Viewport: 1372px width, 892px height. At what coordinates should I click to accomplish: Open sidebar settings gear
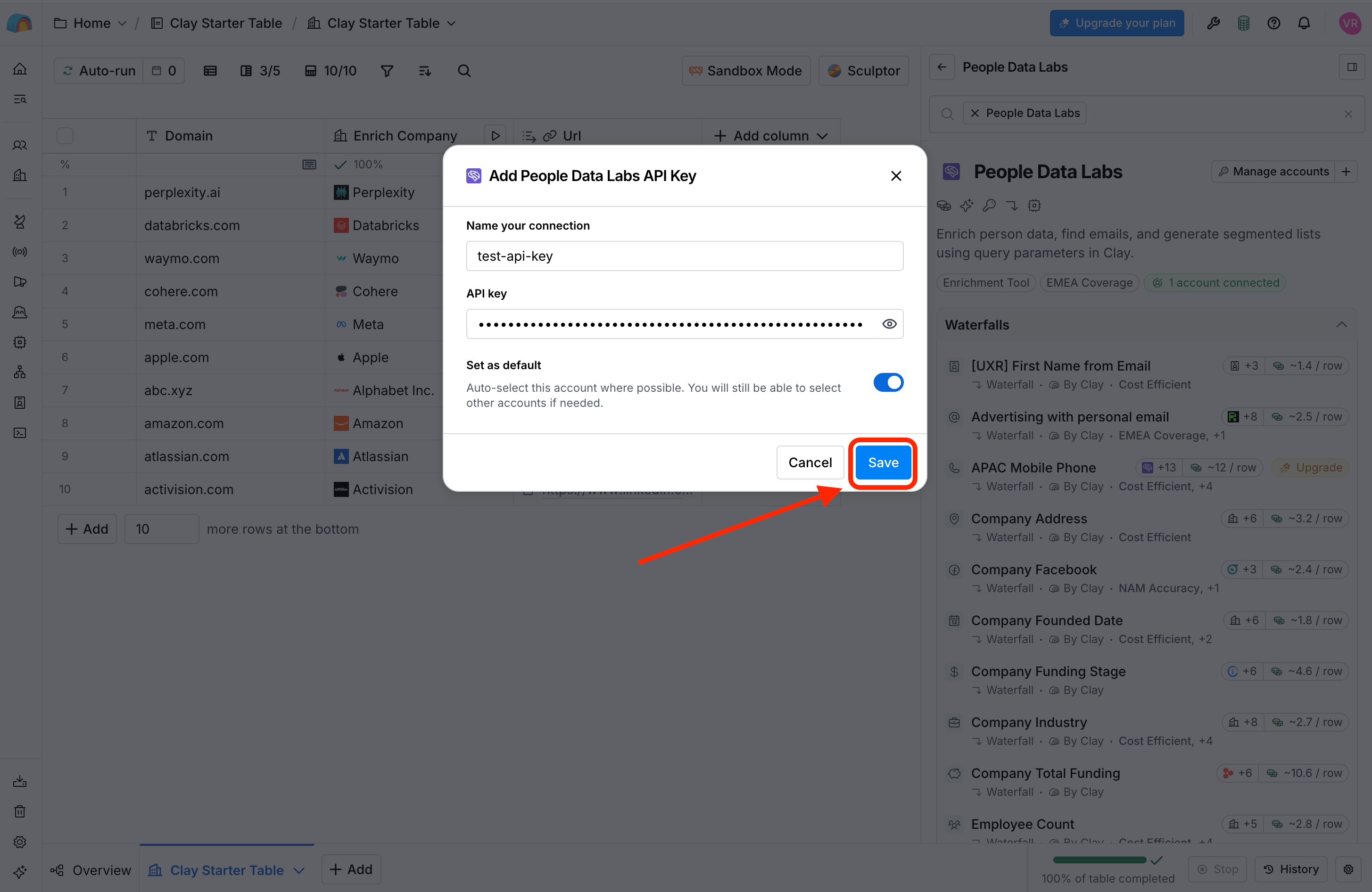(x=20, y=842)
